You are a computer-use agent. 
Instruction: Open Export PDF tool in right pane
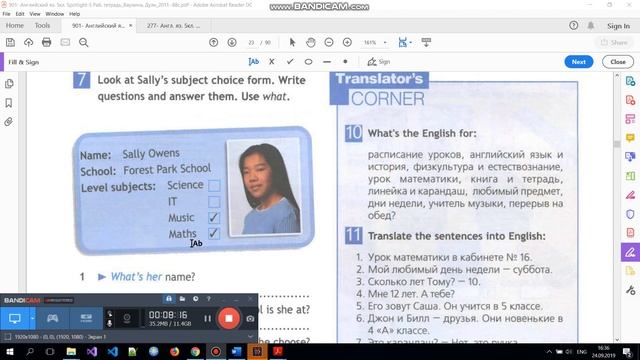tap(630, 81)
